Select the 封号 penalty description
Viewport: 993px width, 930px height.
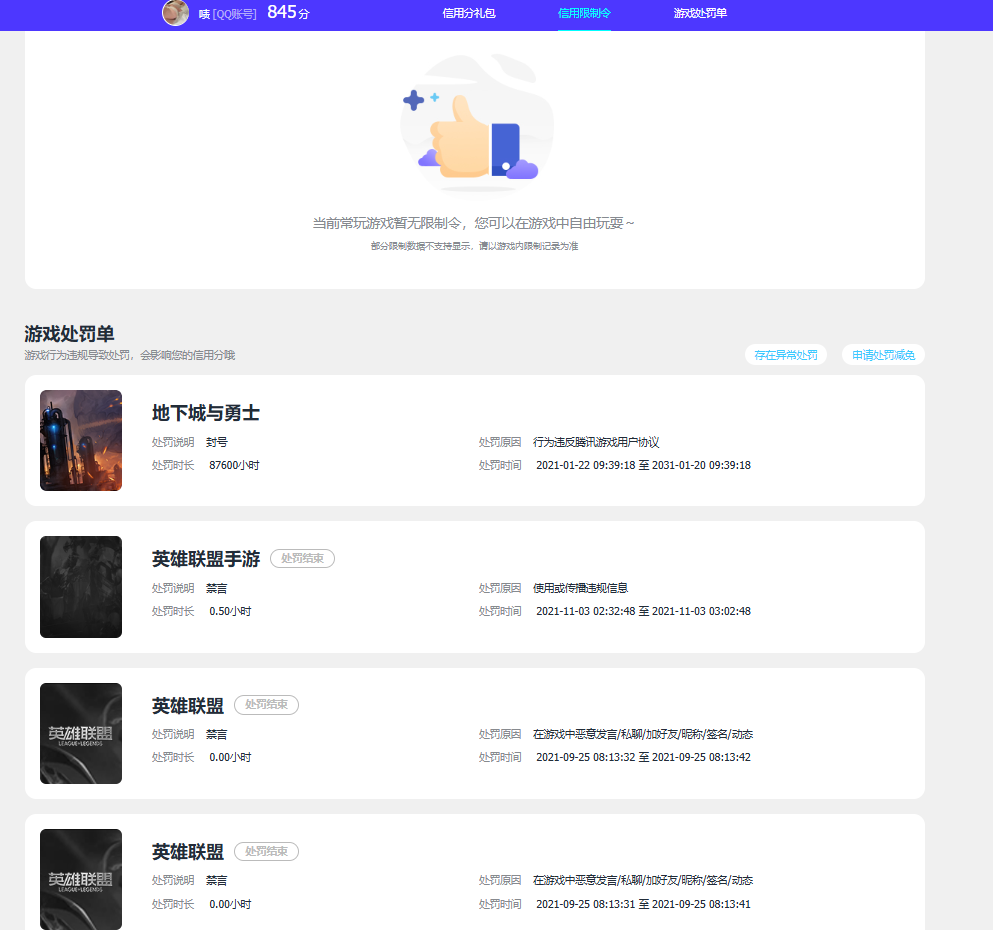pyautogui.click(x=217, y=443)
